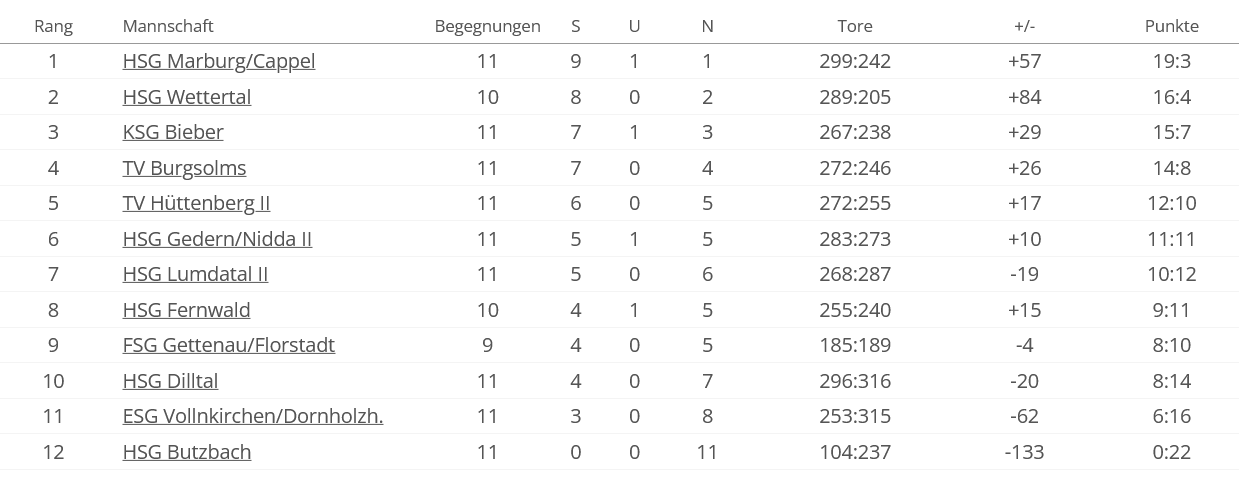Click the Mannschaft column header
The height and width of the screenshot is (480, 1239).
(x=168, y=26)
